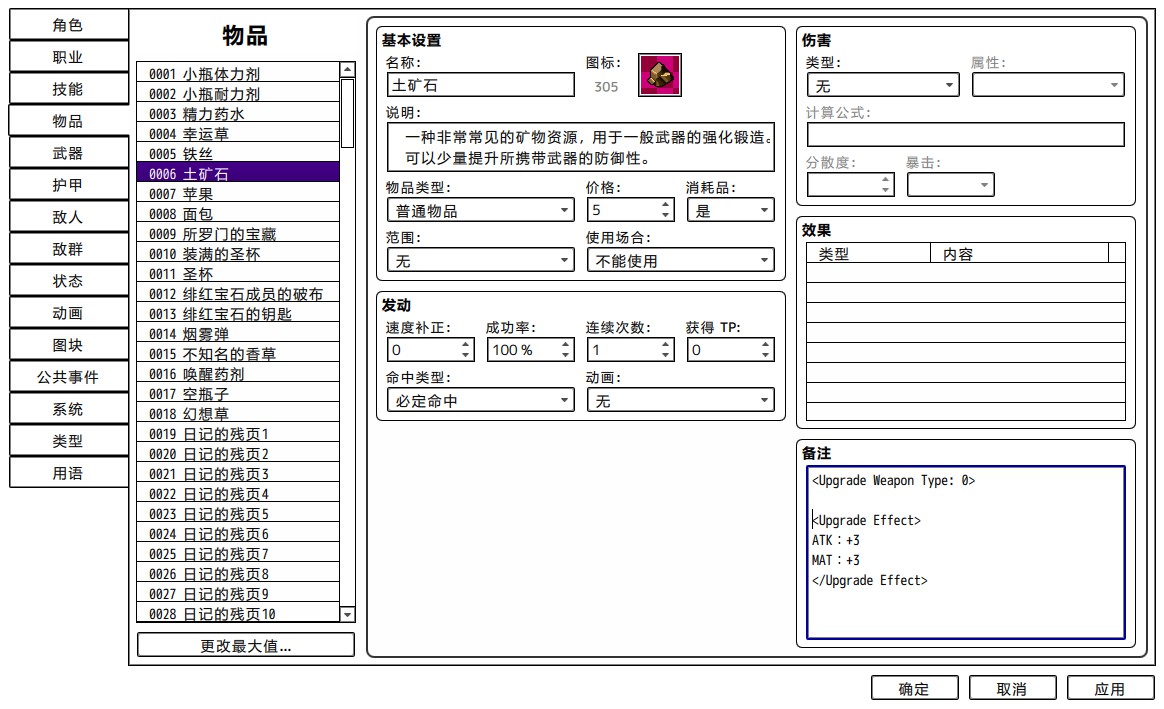
Task: Open the 物品类型 dropdown
Action: tap(480, 211)
